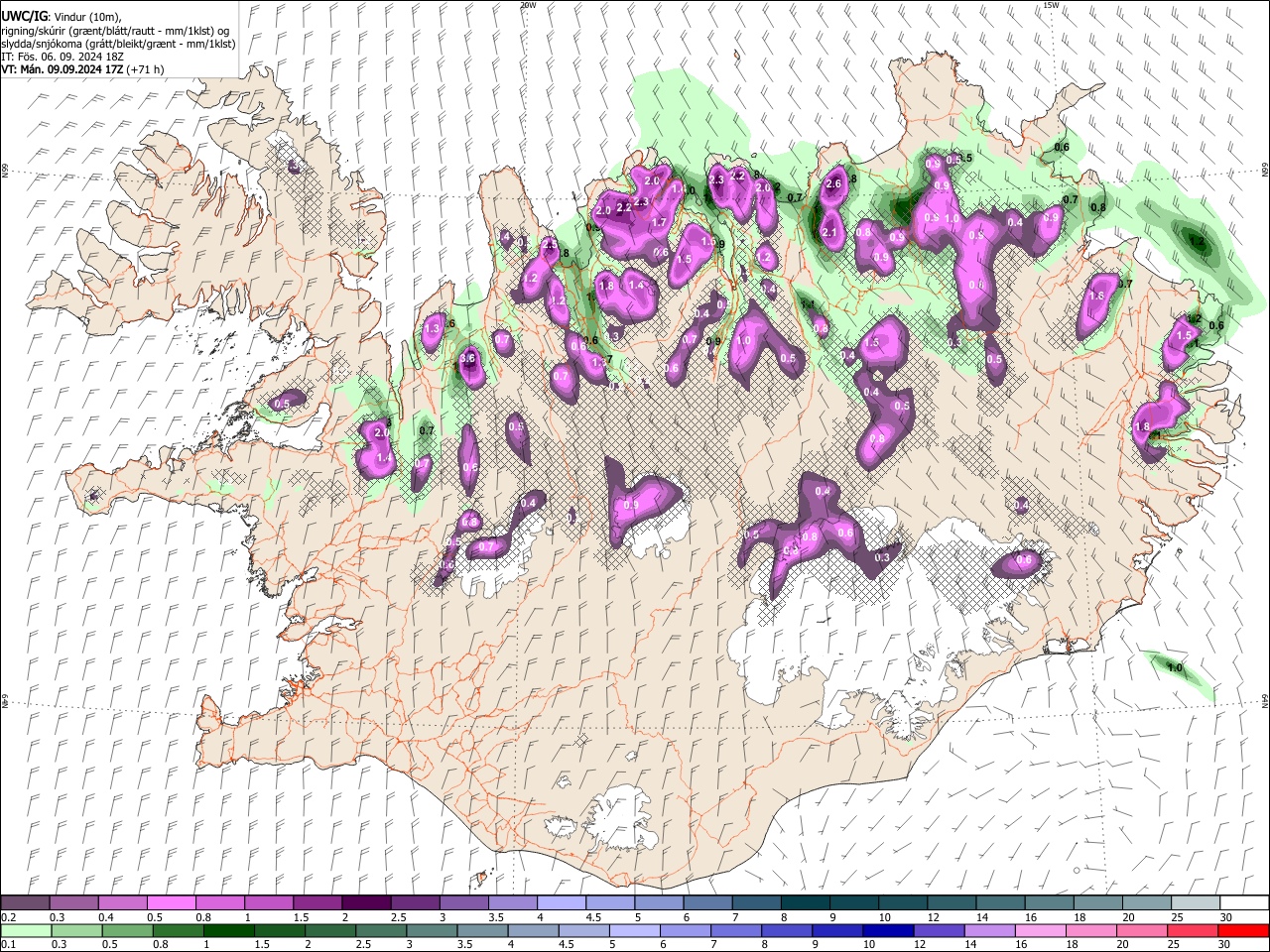Click the 'UWC/IG' title text
Viewport: 1270px width, 952px height.
click(23, 17)
